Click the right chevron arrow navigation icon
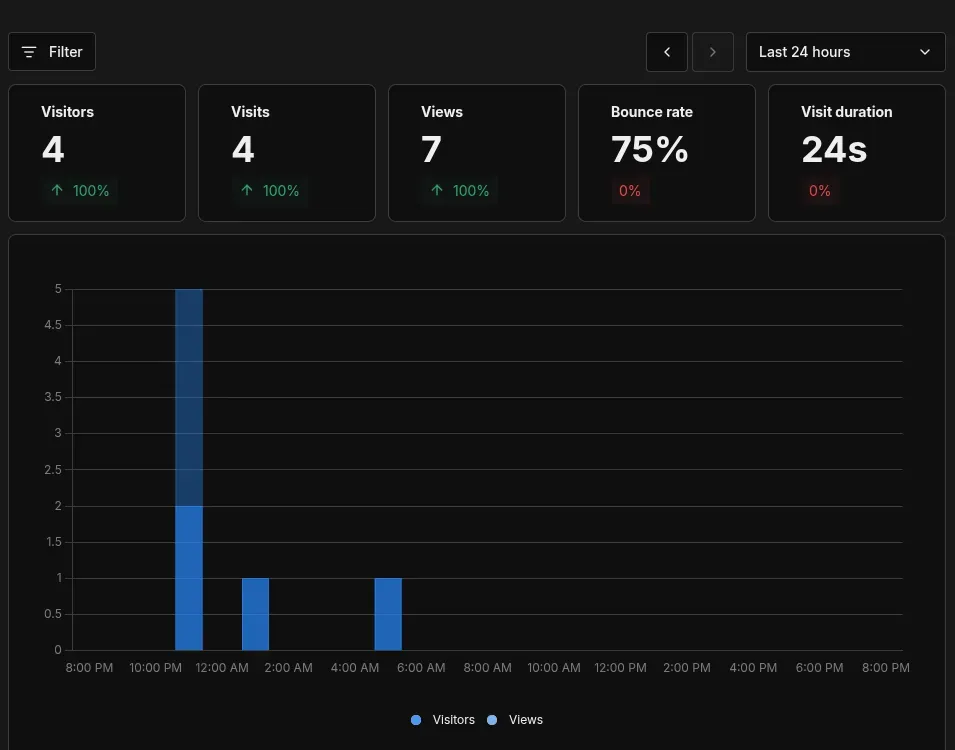This screenshot has width=955, height=750. [x=712, y=51]
